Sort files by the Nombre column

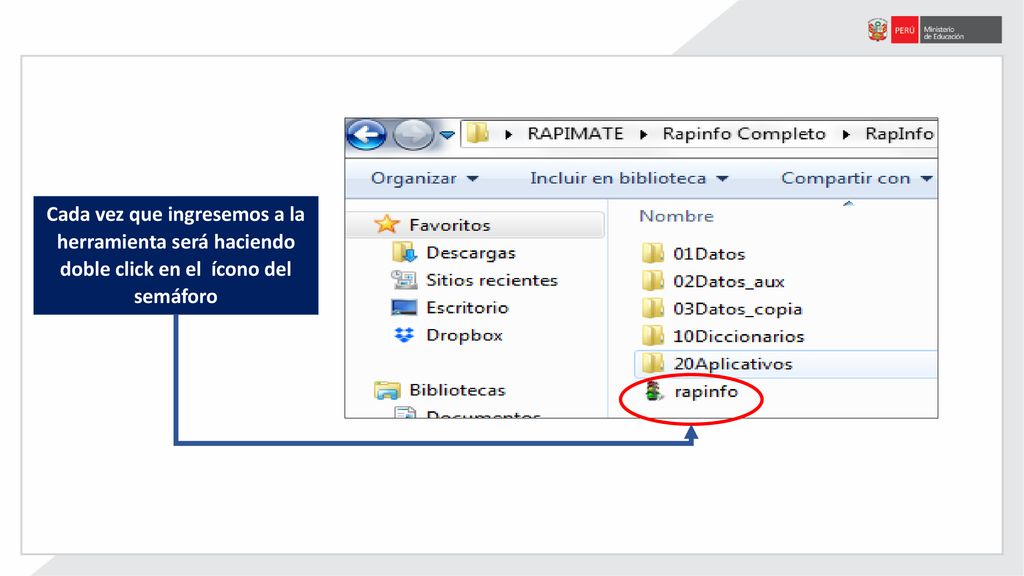676,216
